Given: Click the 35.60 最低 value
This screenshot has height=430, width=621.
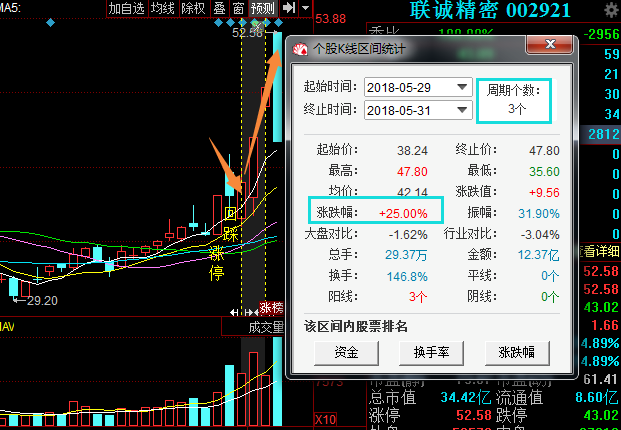Looking at the screenshot, I should pyautogui.click(x=545, y=171).
